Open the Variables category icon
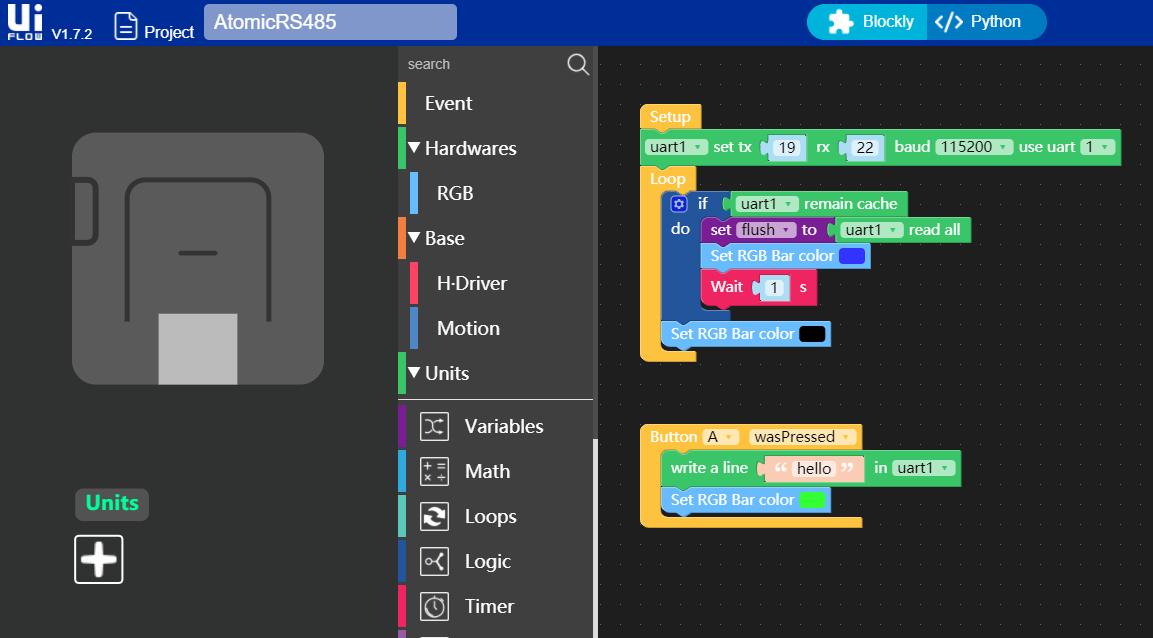Viewport: 1153px width, 638px height. click(x=434, y=427)
